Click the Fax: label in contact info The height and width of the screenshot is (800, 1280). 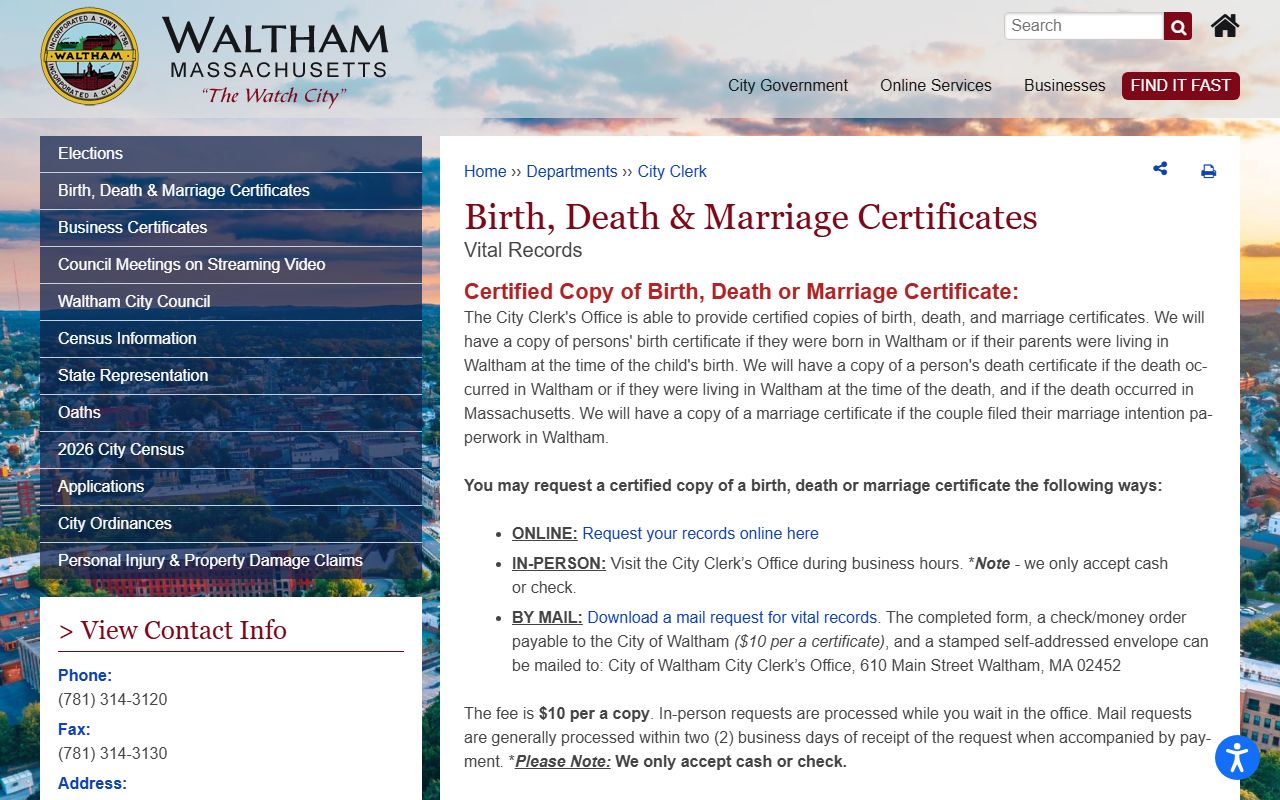[74, 730]
